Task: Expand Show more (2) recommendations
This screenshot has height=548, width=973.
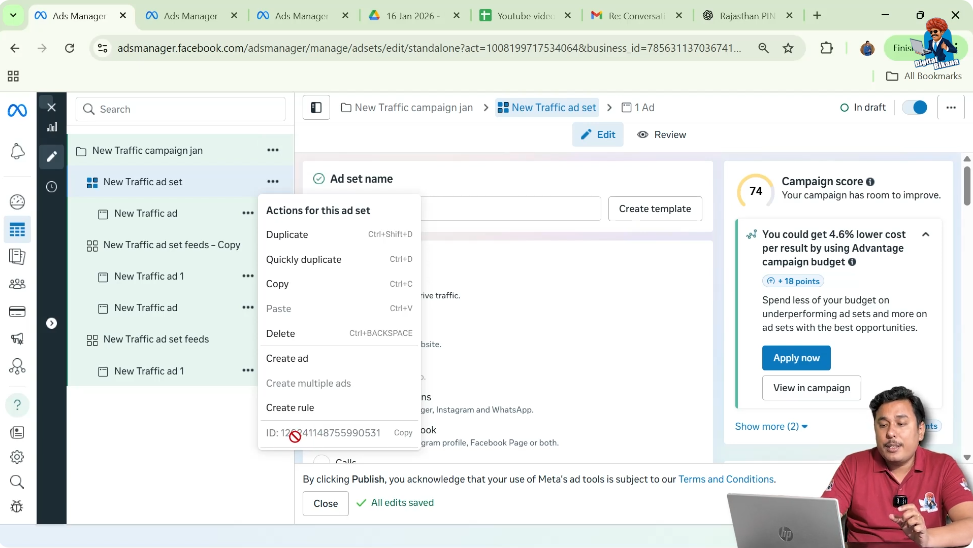Action: coord(771,426)
